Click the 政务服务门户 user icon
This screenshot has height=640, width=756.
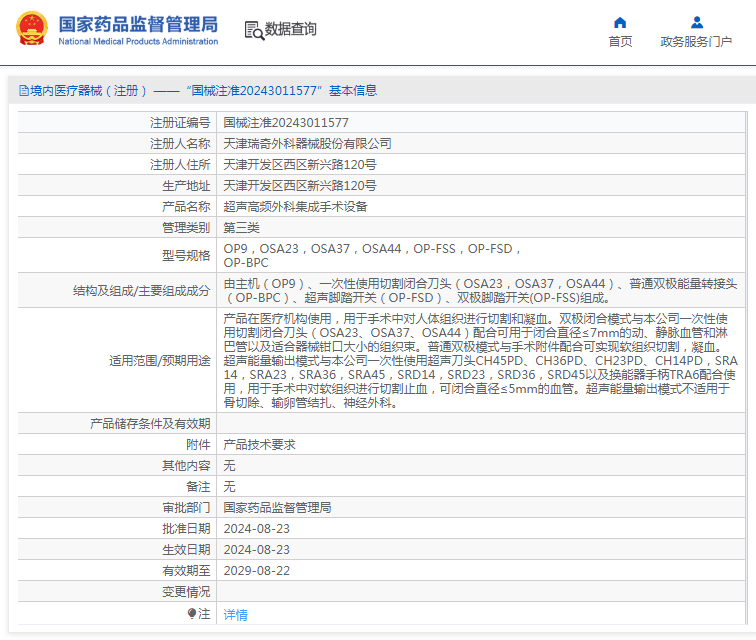pyautogui.click(x=697, y=23)
